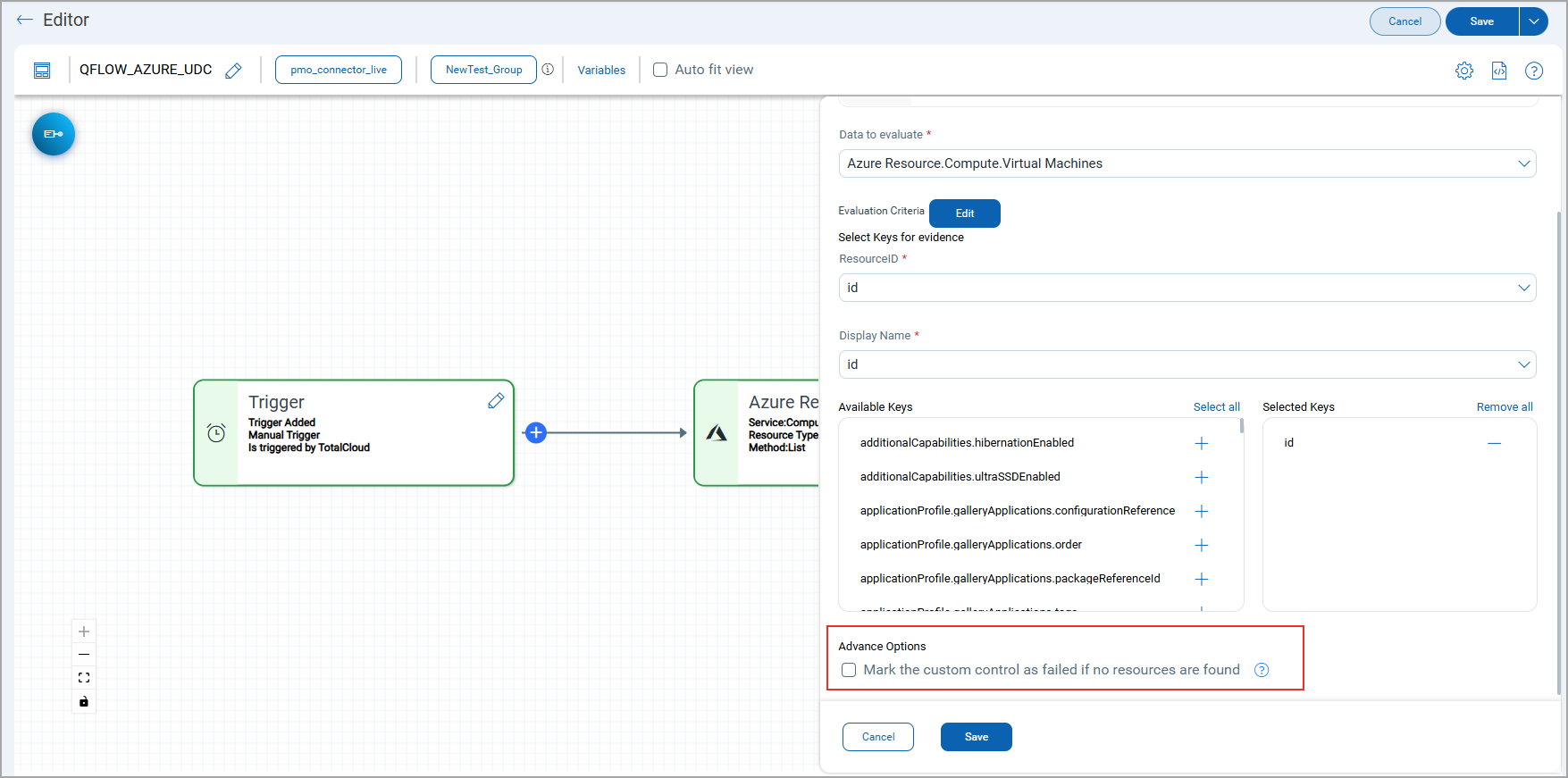Click the back arrow next to Editor
This screenshot has width=1568, height=778.
(x=25, y=20)
